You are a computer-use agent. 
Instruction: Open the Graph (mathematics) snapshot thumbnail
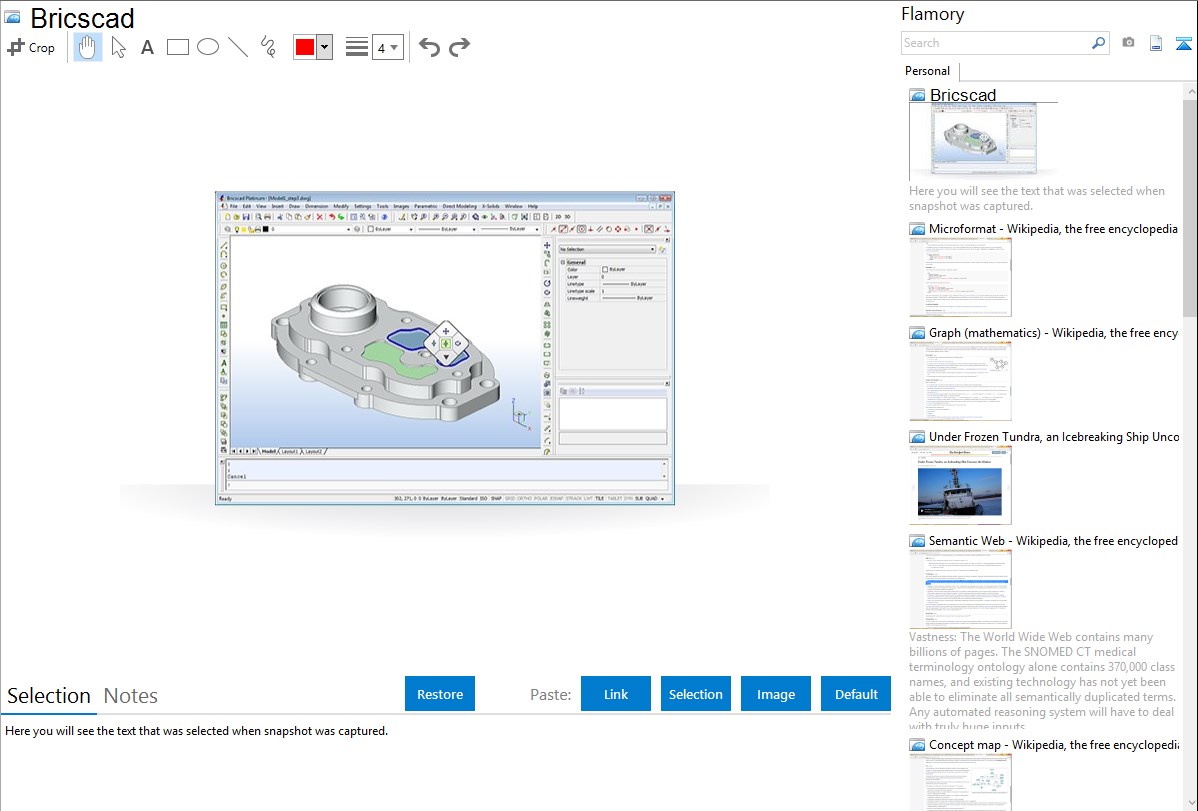pyautogui.click(x=960, y=381)
